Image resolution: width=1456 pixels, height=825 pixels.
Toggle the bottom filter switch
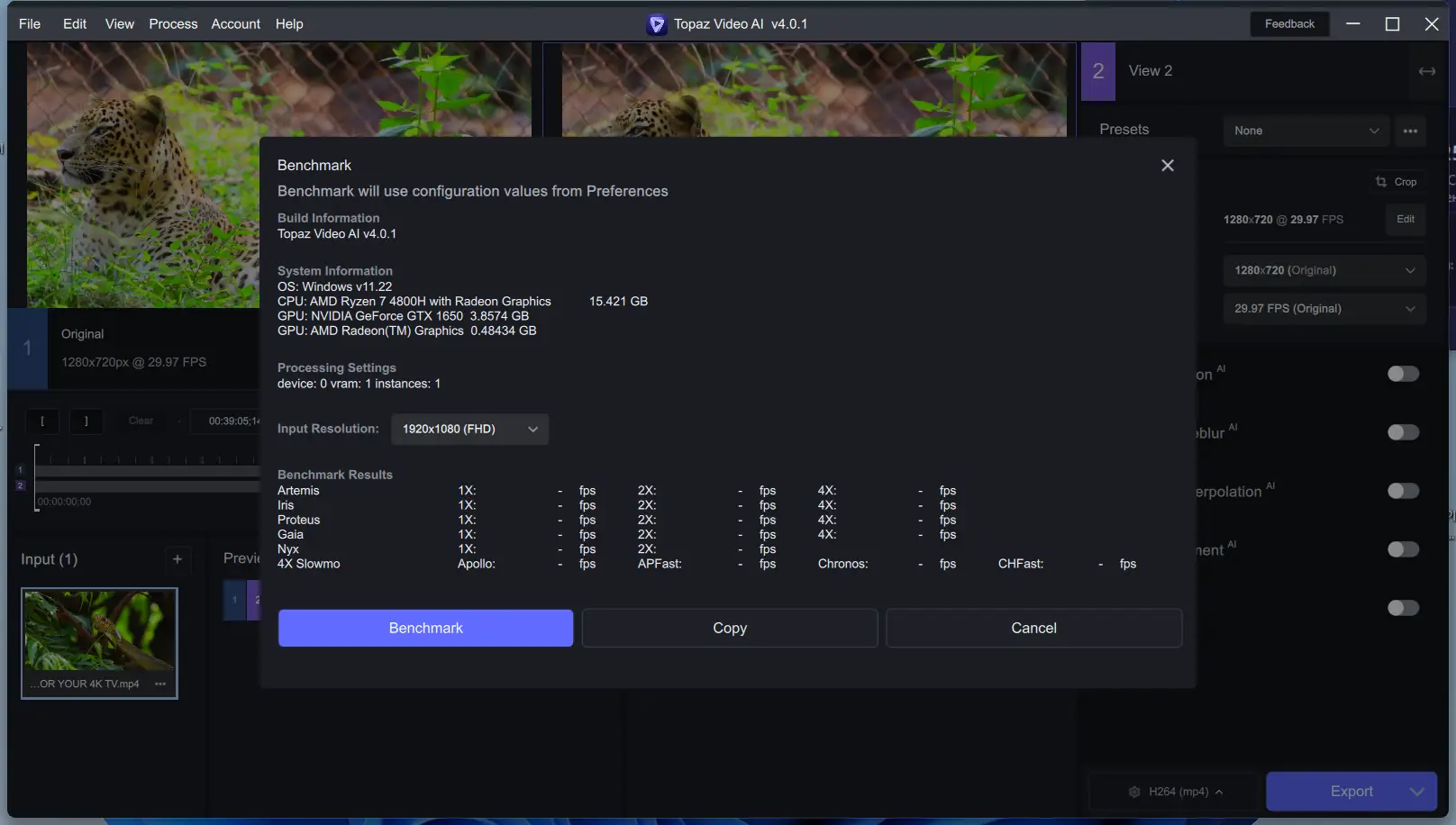pos(1403,608)
